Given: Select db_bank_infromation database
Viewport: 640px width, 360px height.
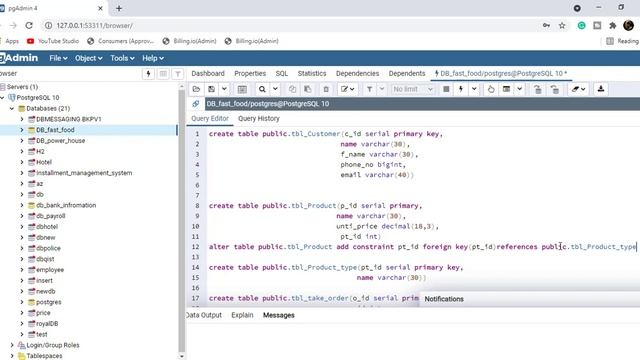Looking at the screenshot, I should [66, 205].
